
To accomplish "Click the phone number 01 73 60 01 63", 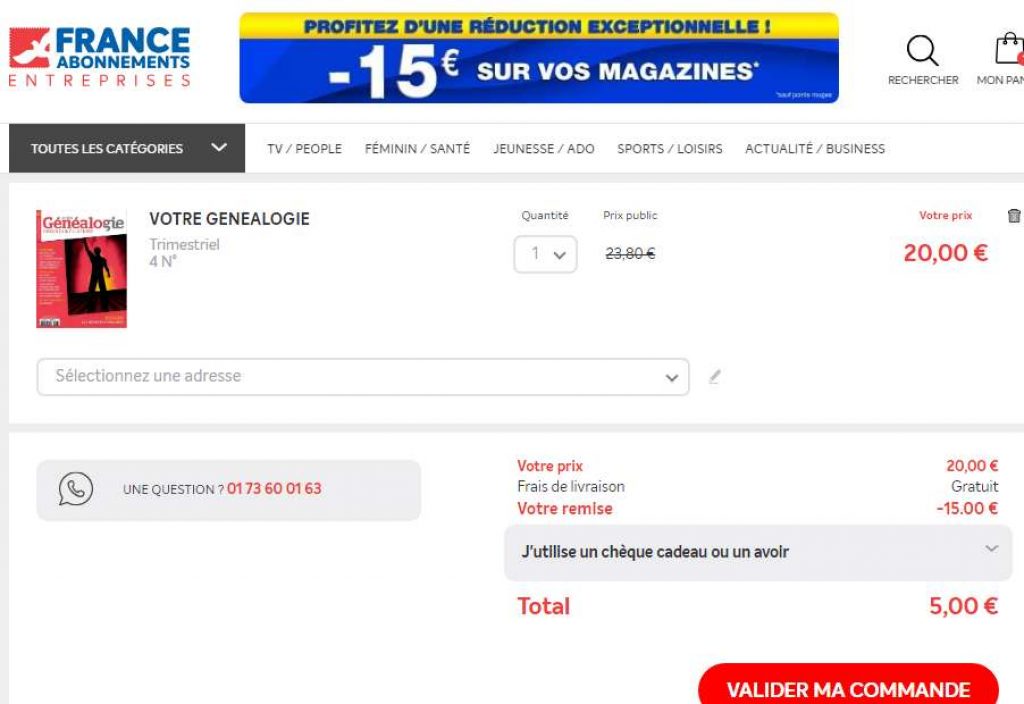I will pos(274,488).
